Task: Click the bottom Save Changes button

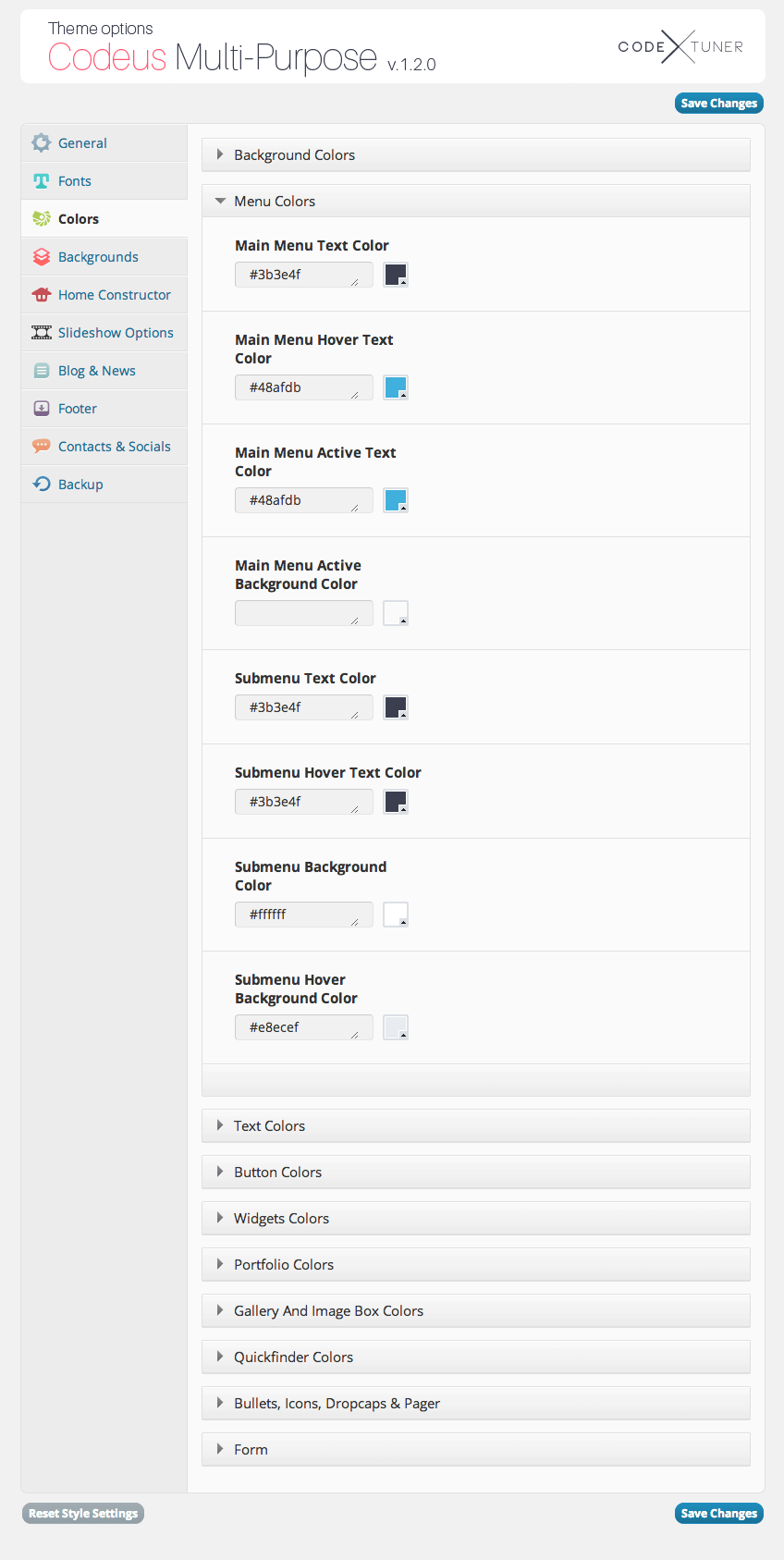Action: (719, 1513)
